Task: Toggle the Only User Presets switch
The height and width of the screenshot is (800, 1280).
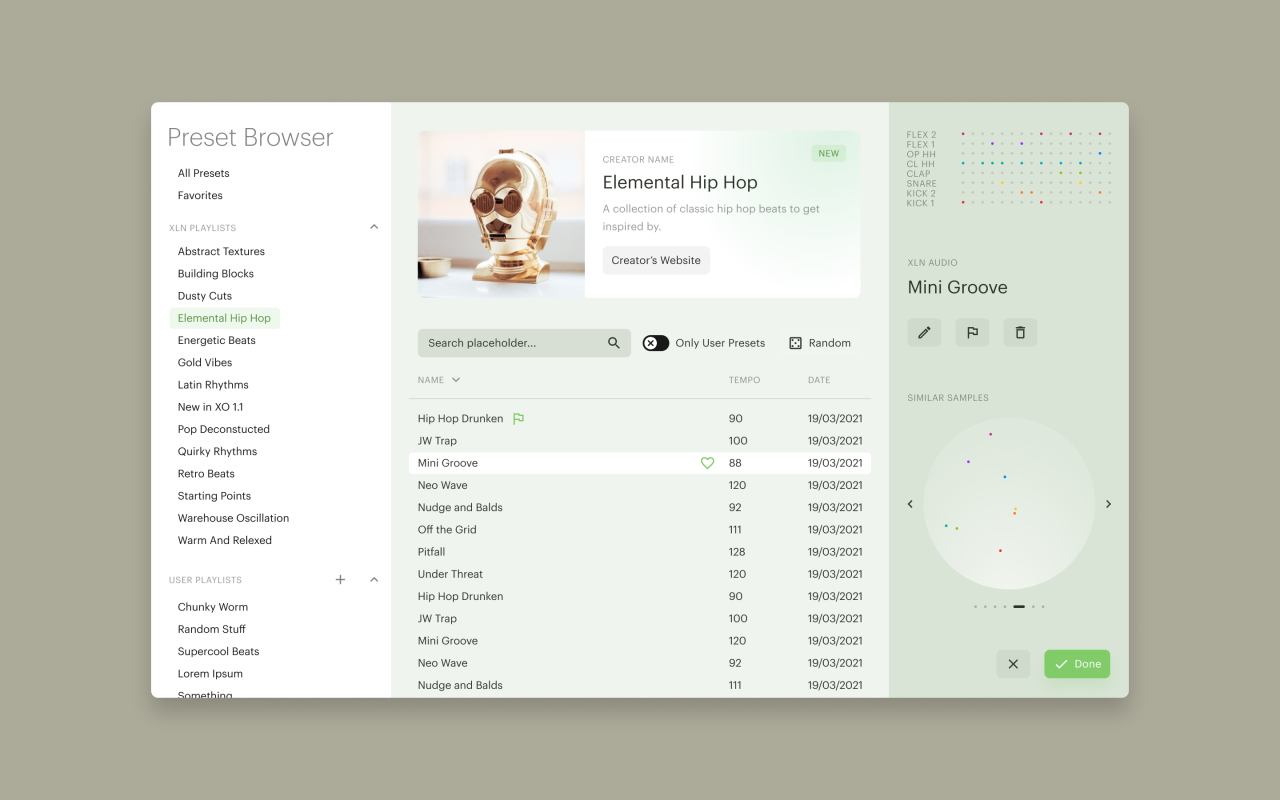Action: click(x=656, y=343)
